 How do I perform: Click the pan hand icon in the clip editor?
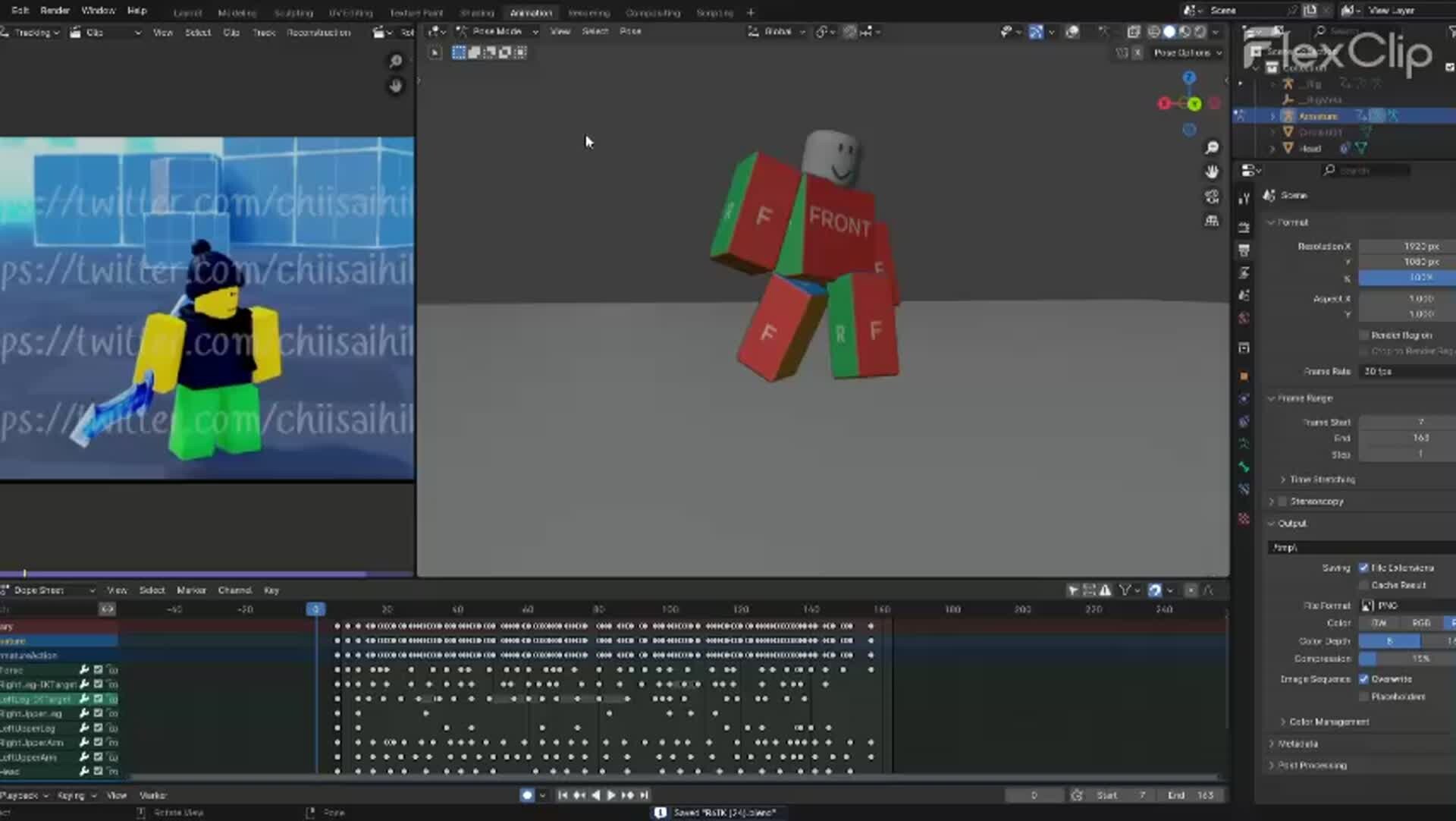click(x=396, y=86)
